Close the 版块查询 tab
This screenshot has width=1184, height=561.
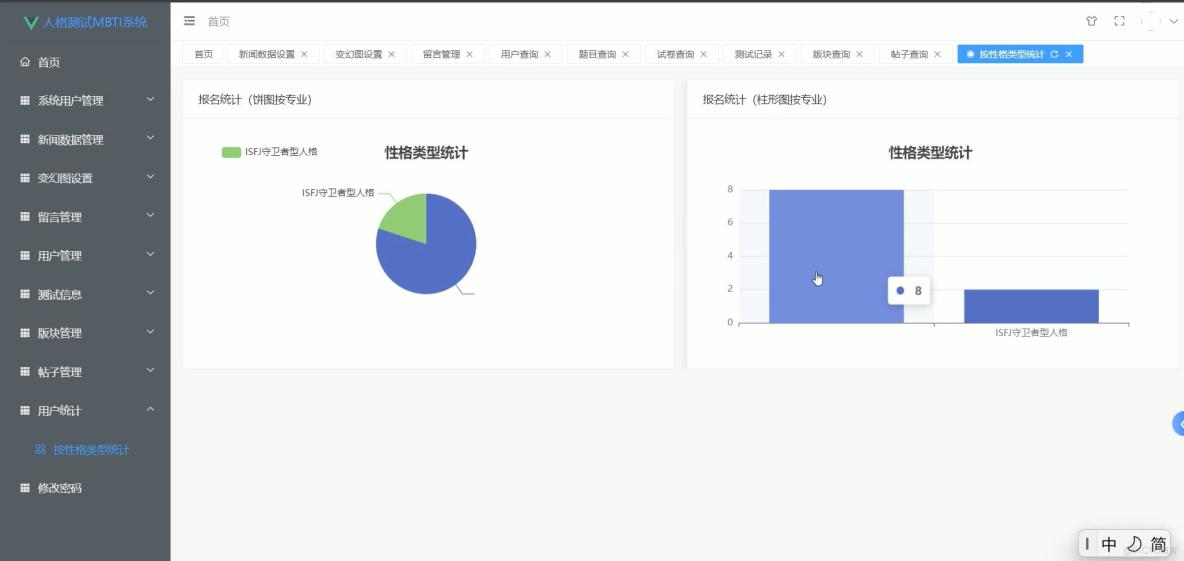(859, 54)
